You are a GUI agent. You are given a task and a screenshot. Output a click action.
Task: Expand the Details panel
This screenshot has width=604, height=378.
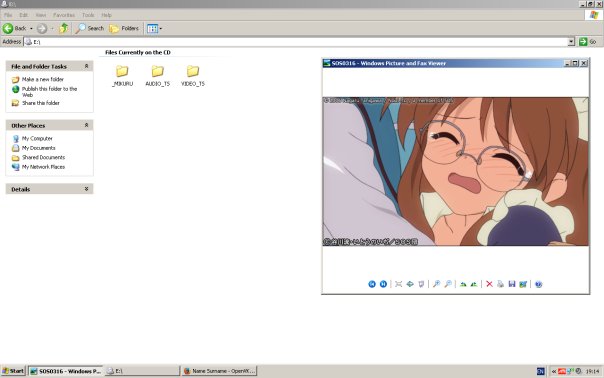click(x=86, y=189)
